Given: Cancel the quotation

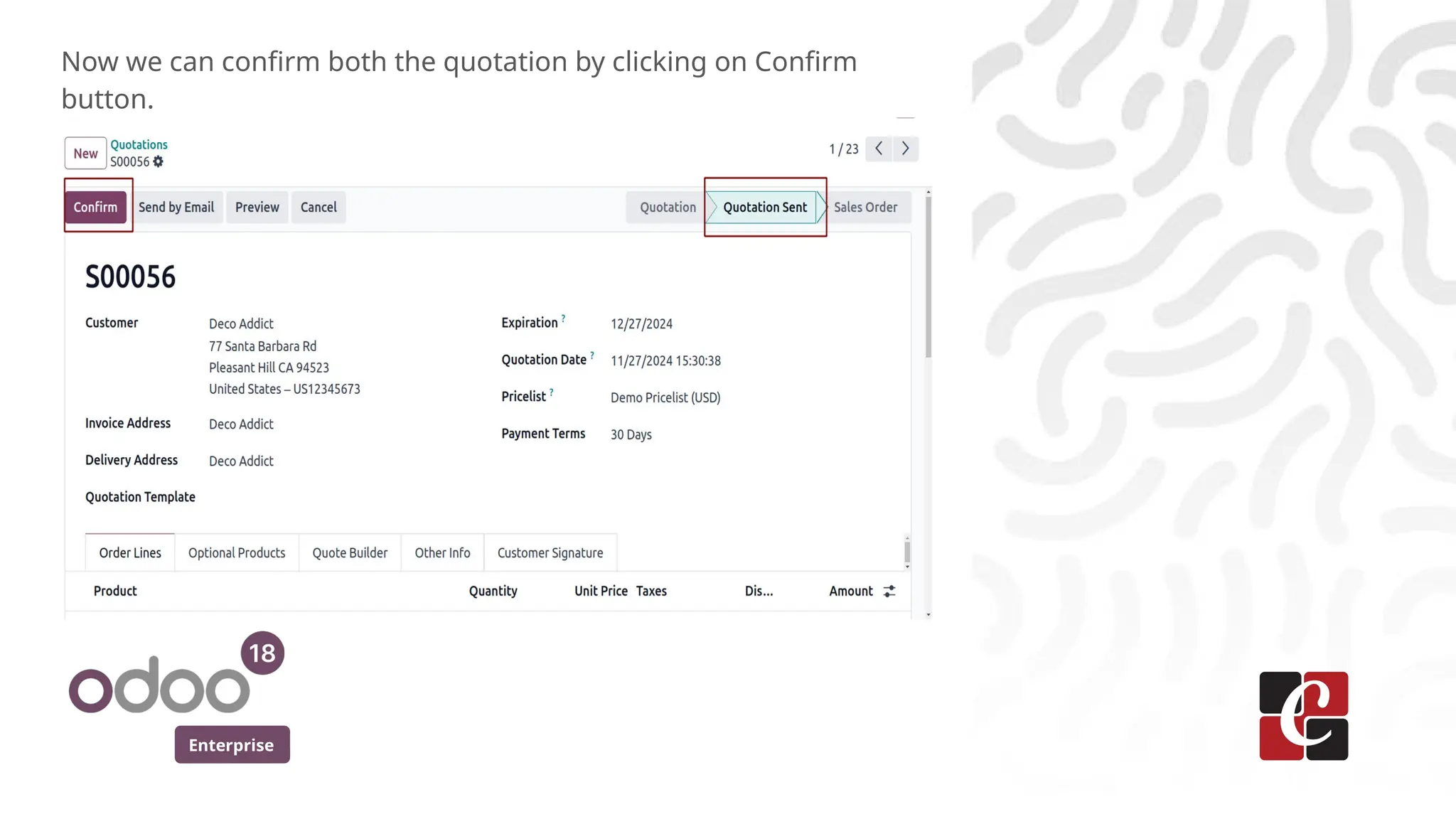Looking at the screenshot, I should tap(318, 207).
